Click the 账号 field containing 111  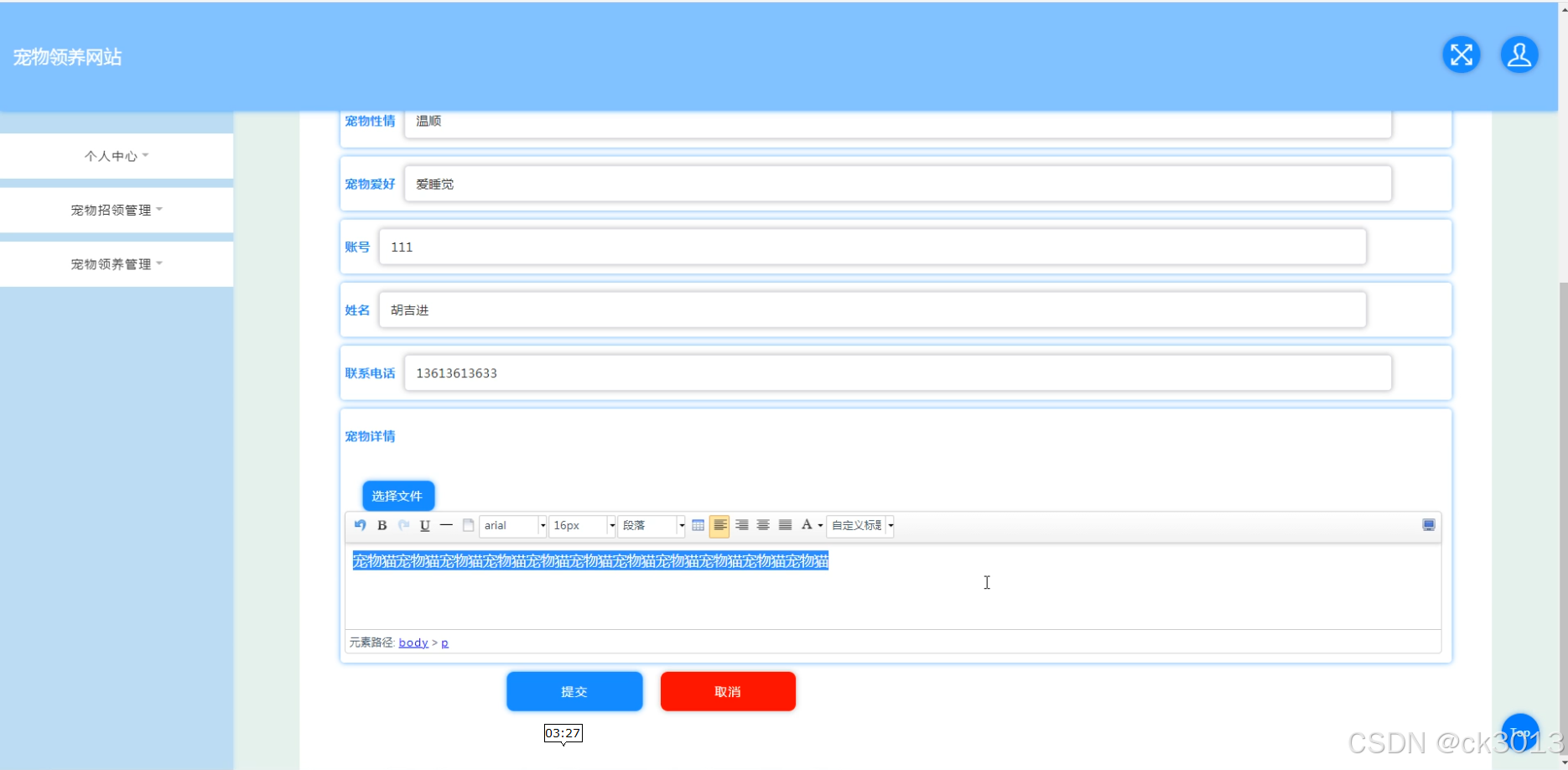click(x=873, y=247)
